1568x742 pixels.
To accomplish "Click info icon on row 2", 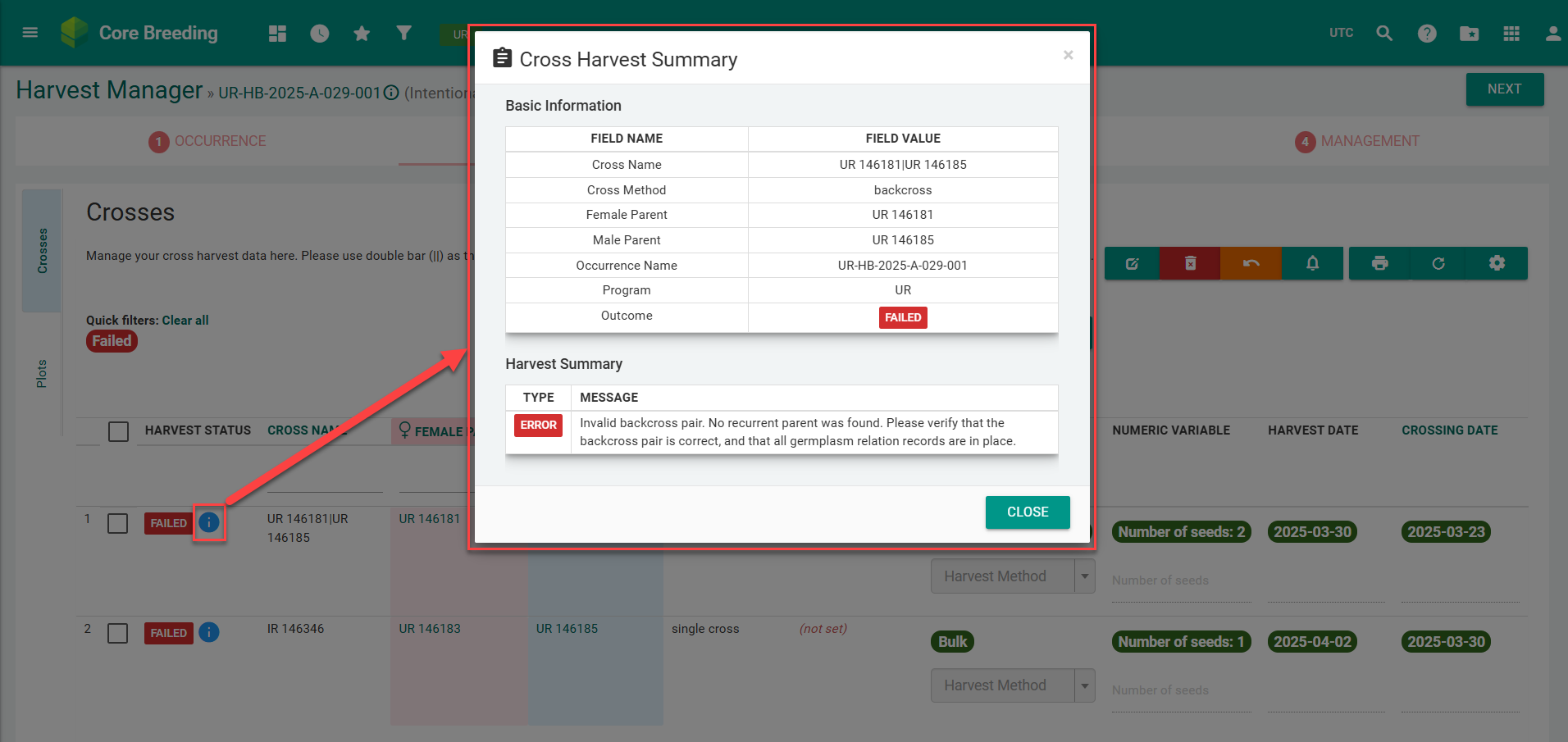I will (209, 632).
